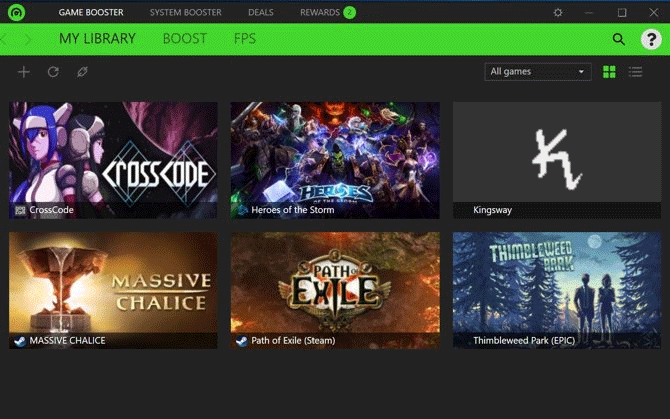Image resolution: width=670 pixels, height=419 pixels.
Task: Open the settings gear icon
Action: pyautogui.click(x=558, y=12)
